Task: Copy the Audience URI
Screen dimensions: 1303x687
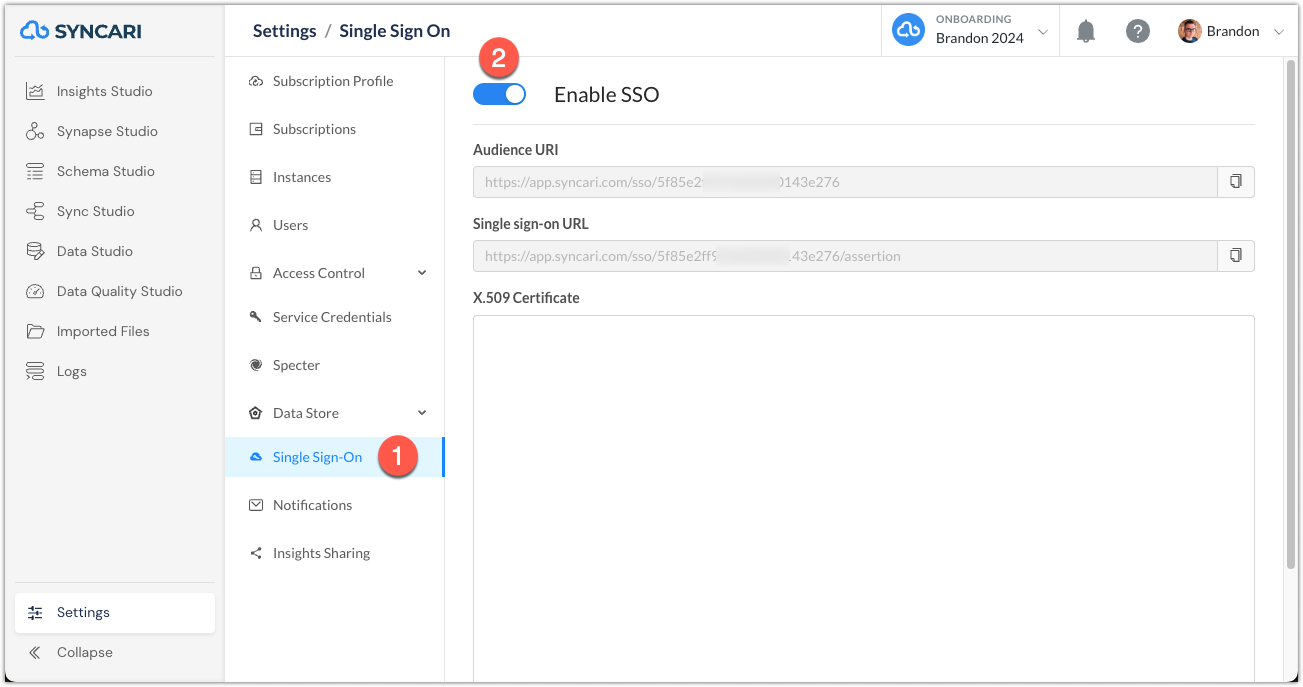Action: [1236, 182]
